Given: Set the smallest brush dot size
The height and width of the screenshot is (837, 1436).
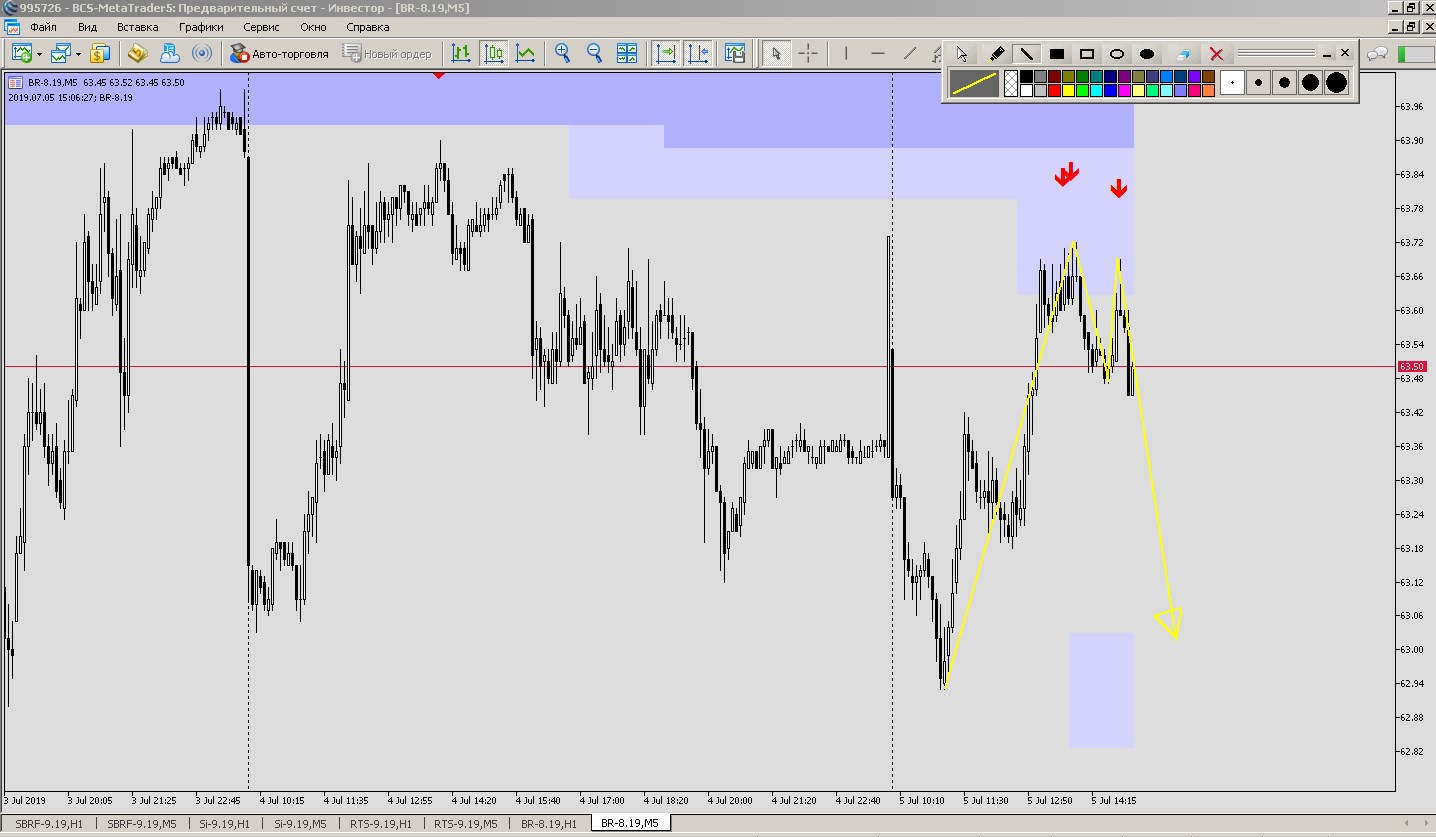Looking at the screenshot, I should (x=1232, y=83).
